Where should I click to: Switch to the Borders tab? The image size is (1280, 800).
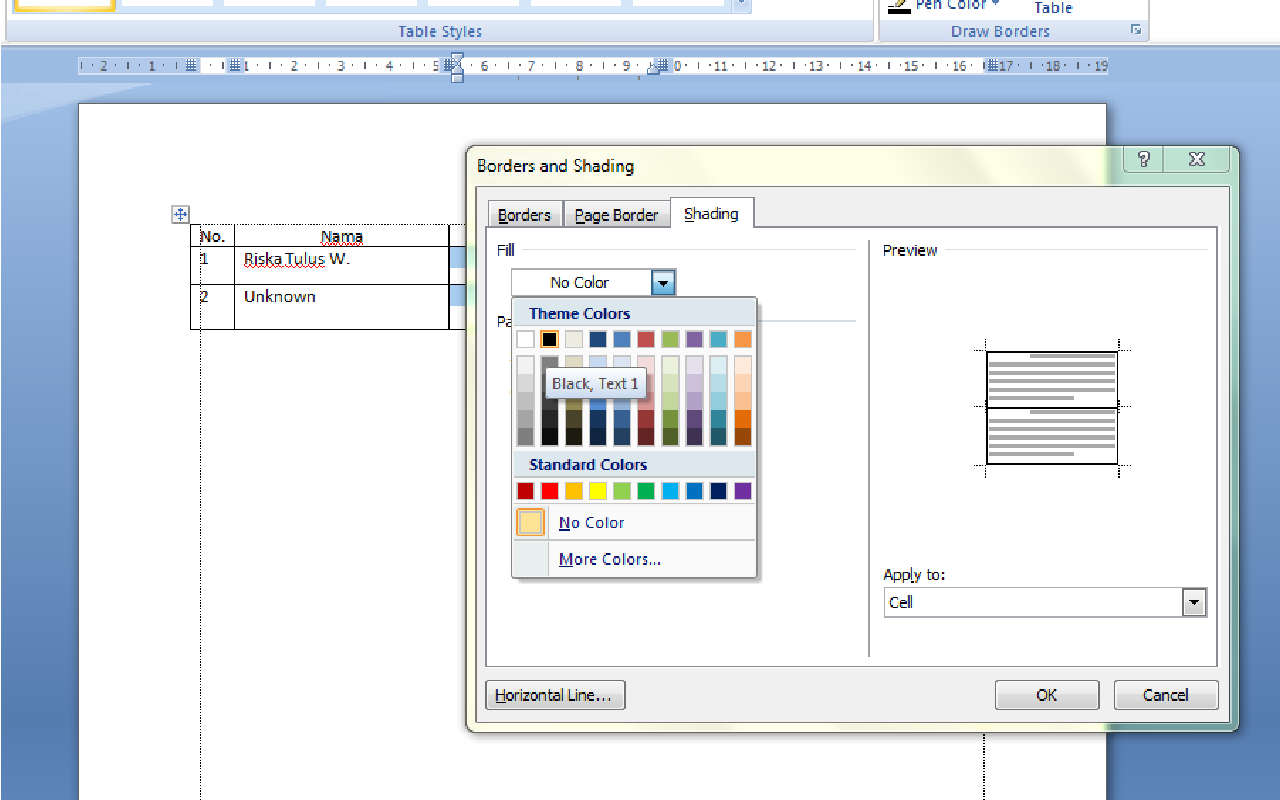click(x=525, y=215)
